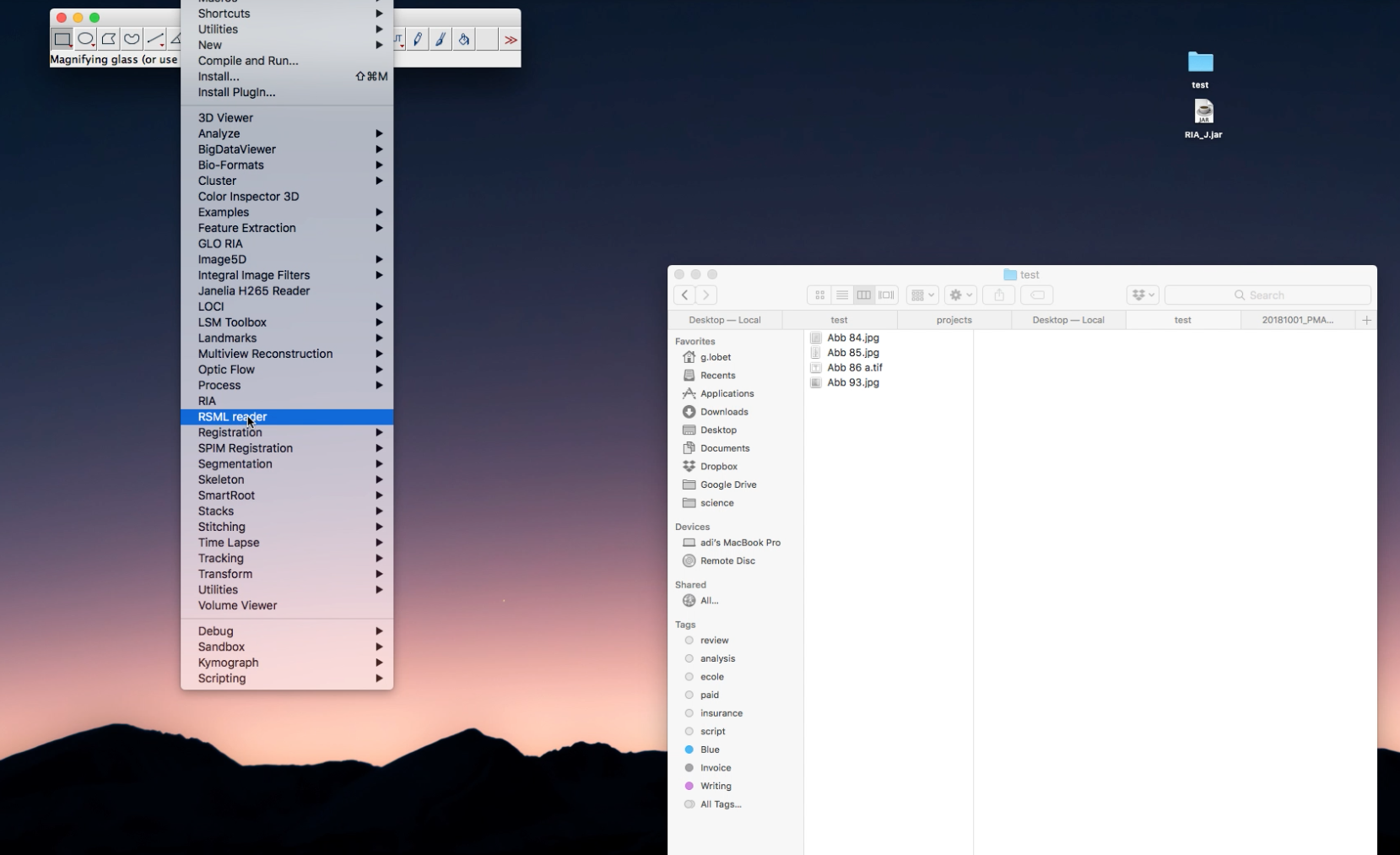Click the Finder Search field
This screenshot has height=855, width=1400.
click(1268, 295)
